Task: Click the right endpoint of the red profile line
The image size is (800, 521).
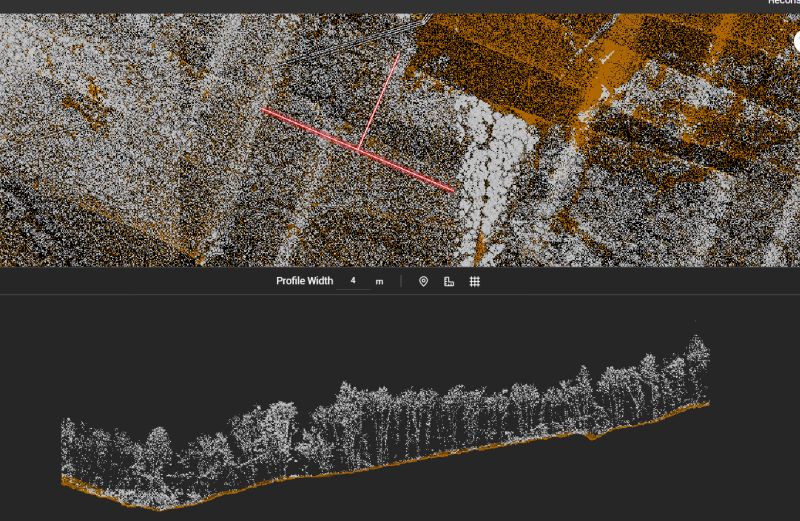Action: pos(453,189)
